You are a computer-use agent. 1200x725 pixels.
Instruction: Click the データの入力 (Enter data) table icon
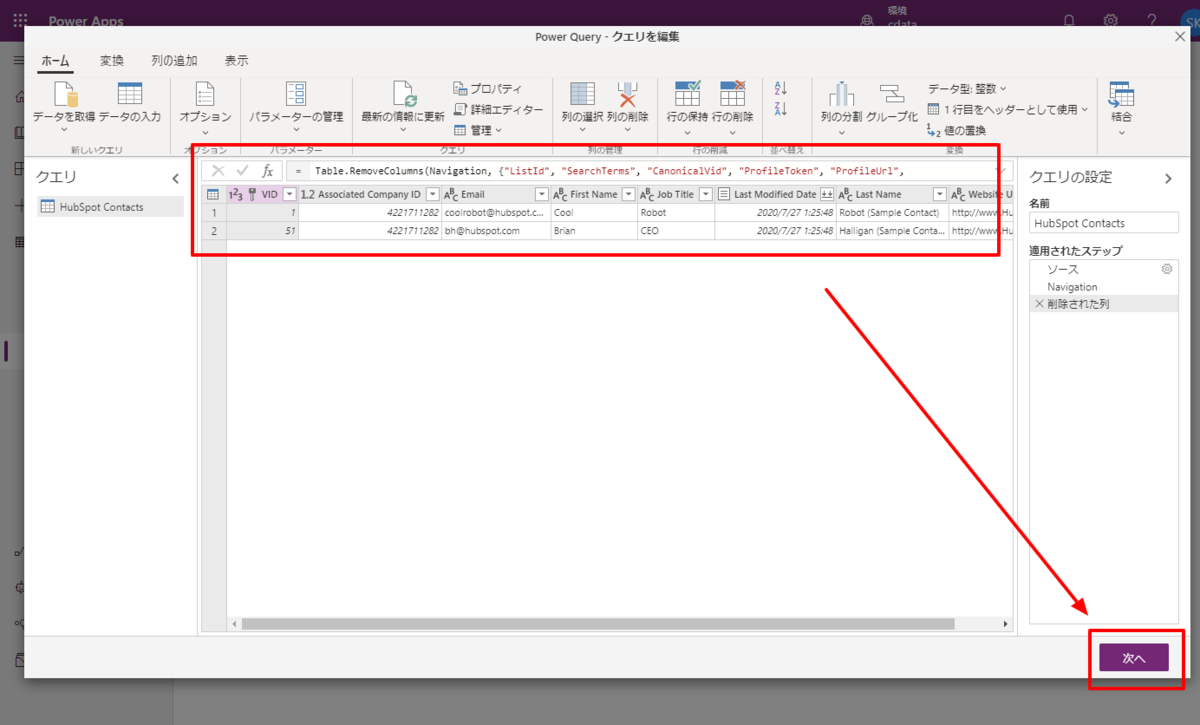130,94
